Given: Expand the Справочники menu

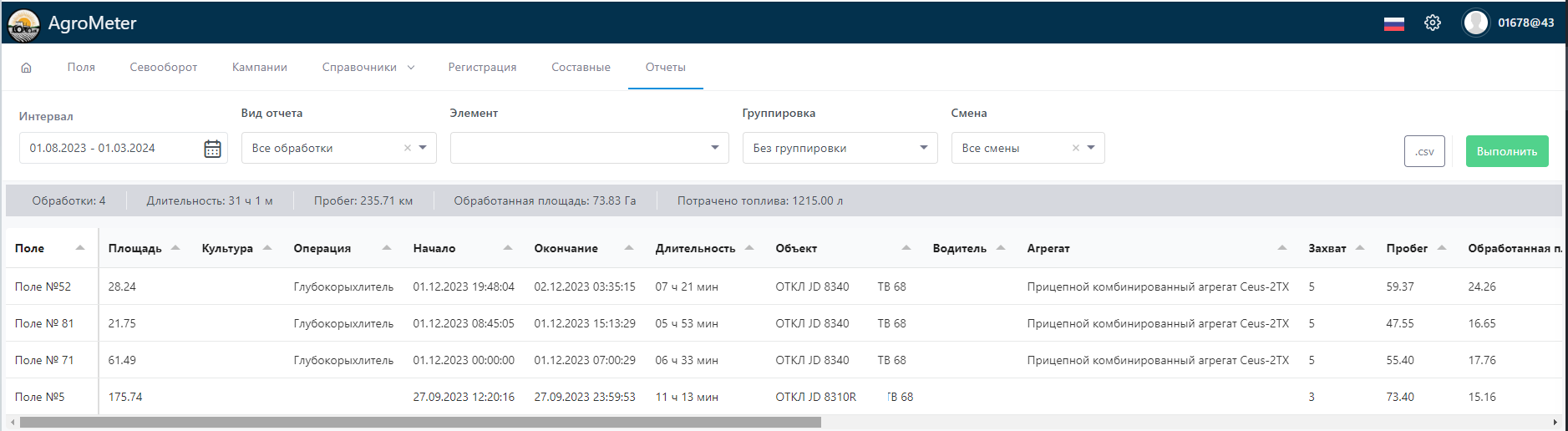Looking at the screenshot, I should (x=368, y=68).
